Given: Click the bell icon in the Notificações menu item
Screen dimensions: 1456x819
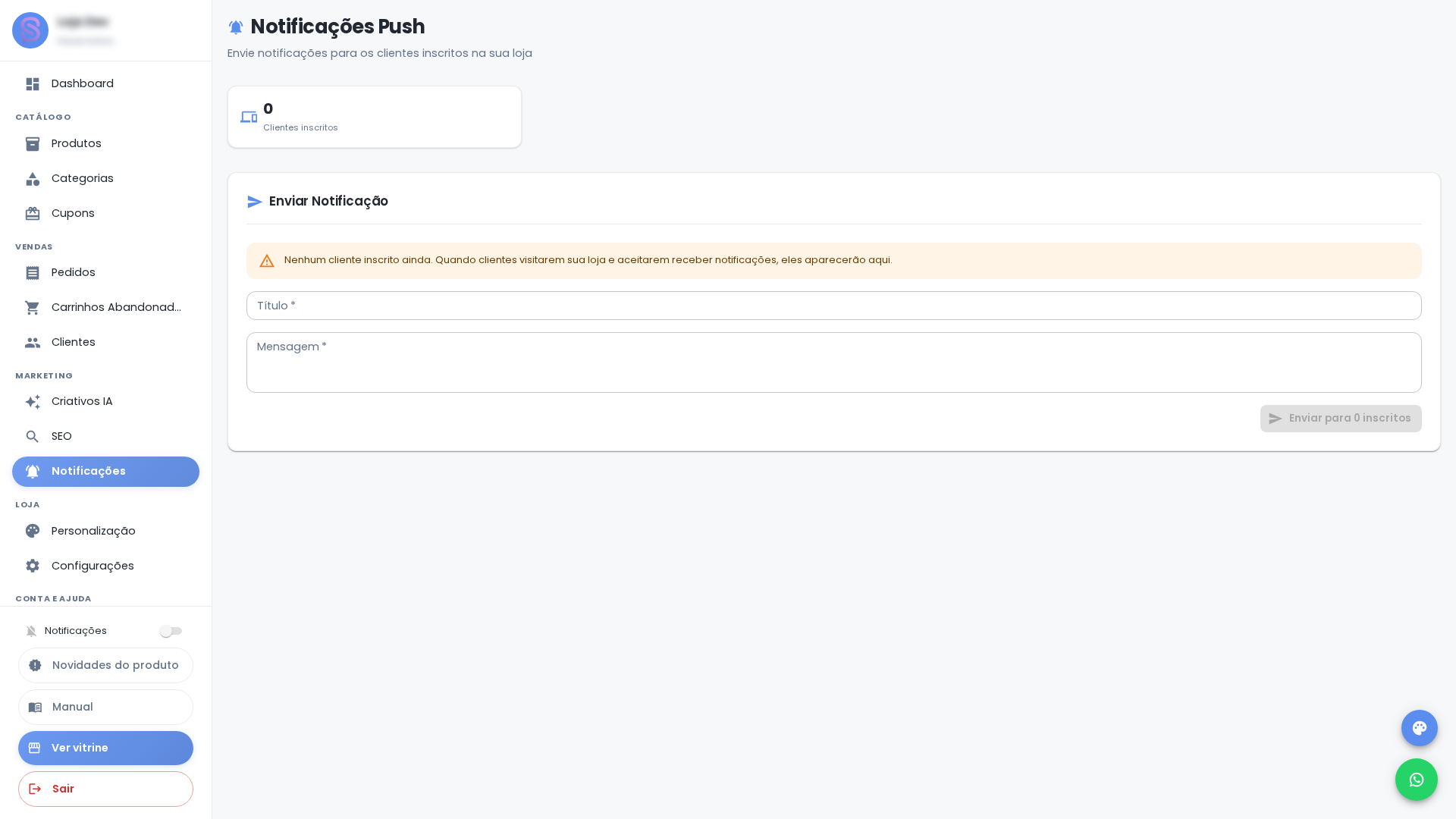Looking at the screenshot, I should point(33,472).
